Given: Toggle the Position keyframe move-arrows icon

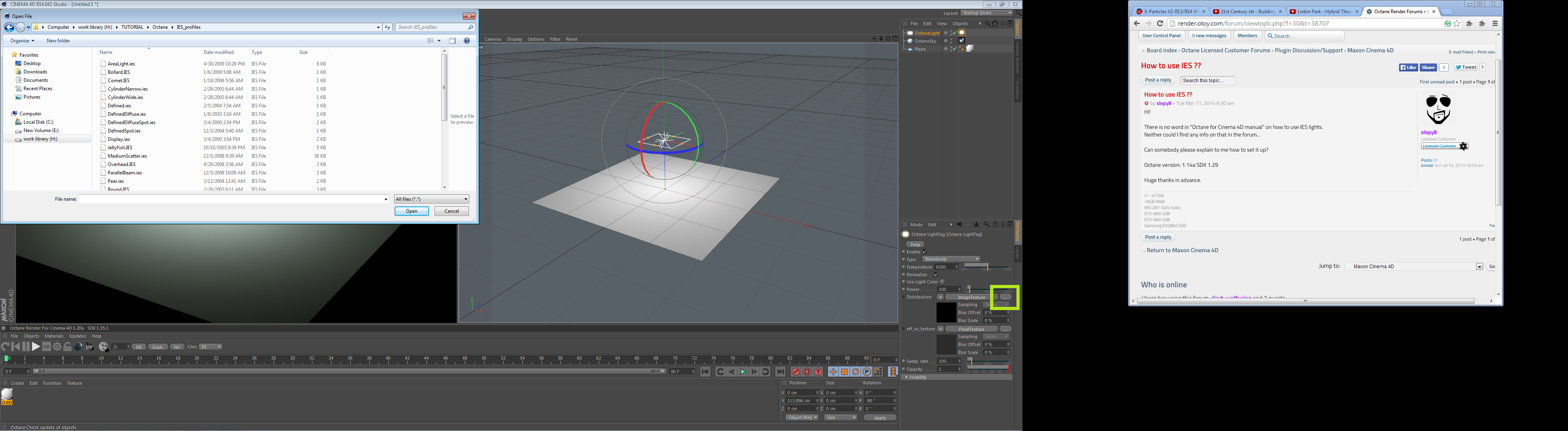Looking at the screenshot, I should tap(833, 372).
